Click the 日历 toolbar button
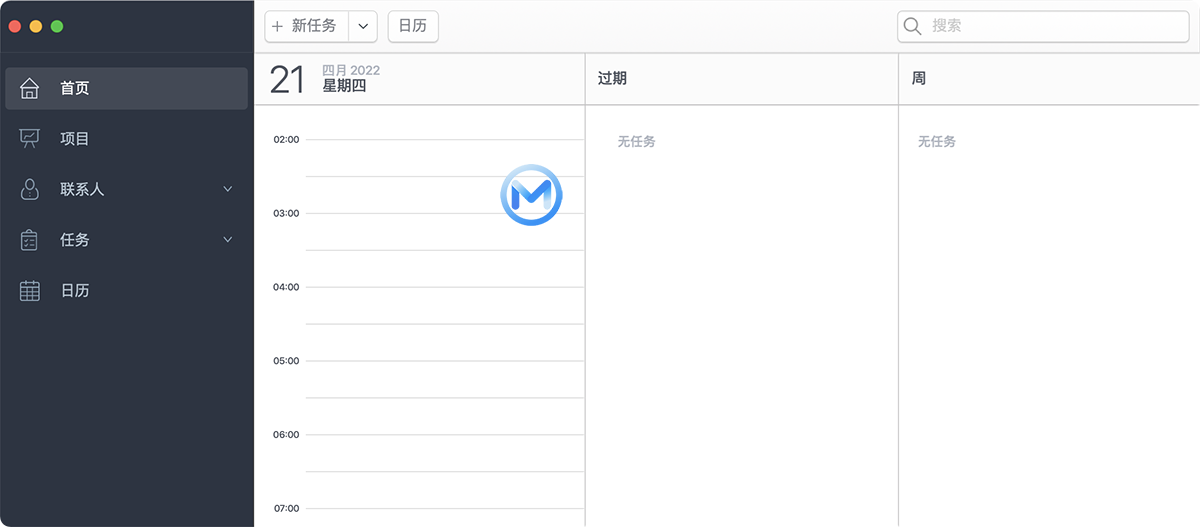The image size is (1200, 527). [413, 26]
